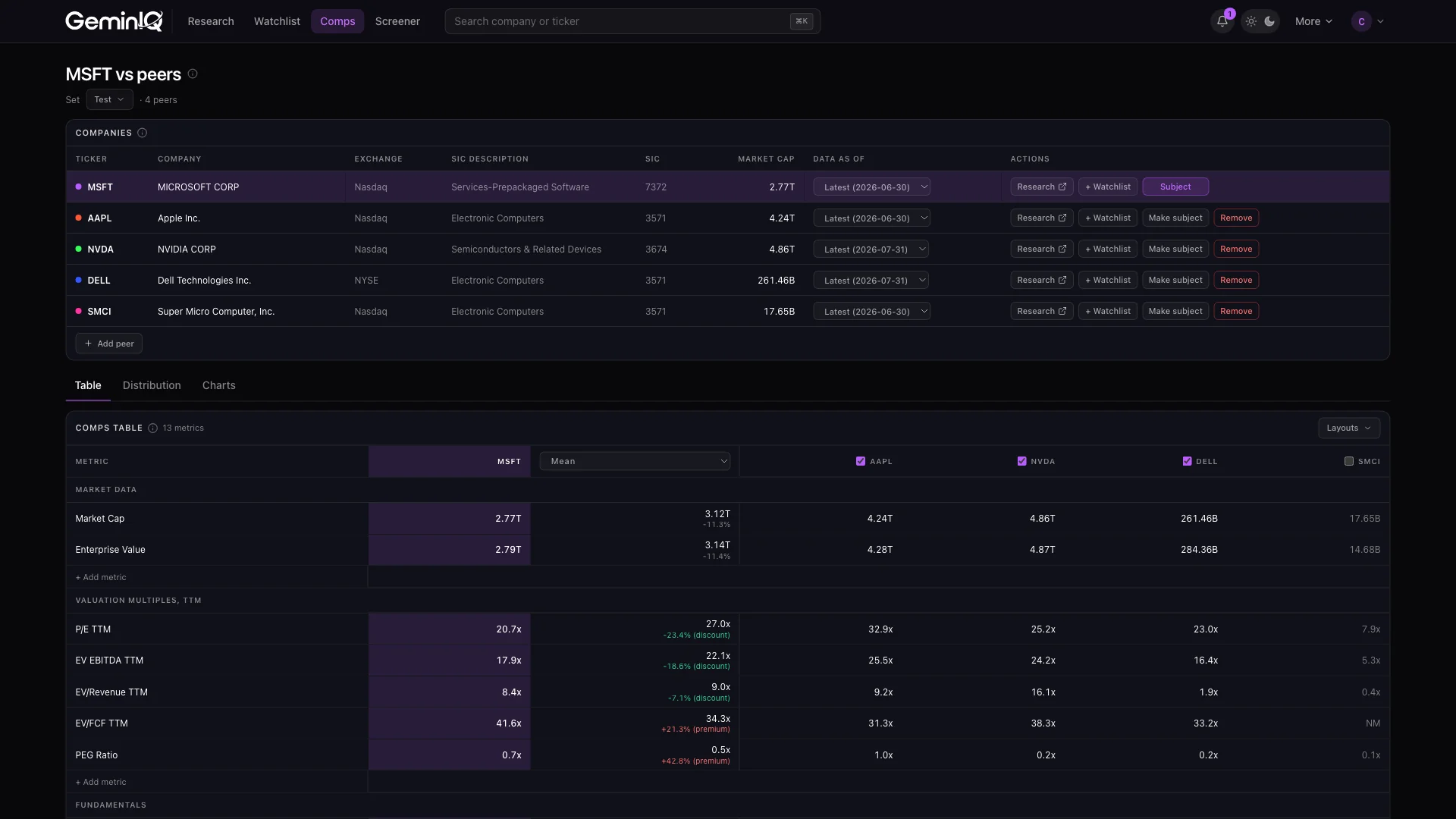Screen dimensions: 1456x819
Task: Switch to the Distribution tab
Action: [x=152, y=385]
